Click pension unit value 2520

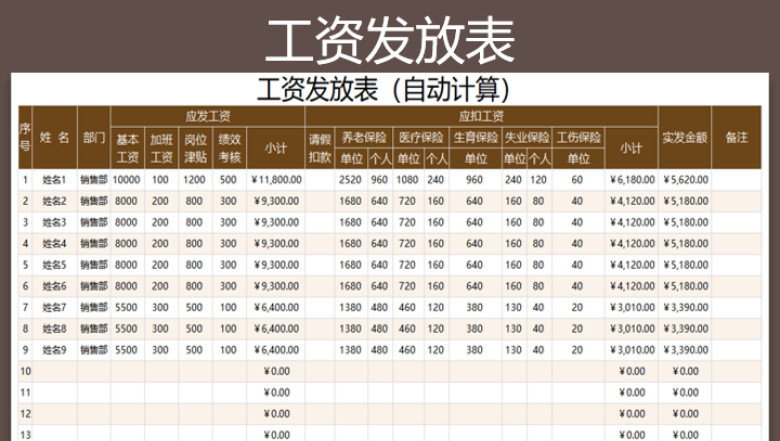coord(350,180)
